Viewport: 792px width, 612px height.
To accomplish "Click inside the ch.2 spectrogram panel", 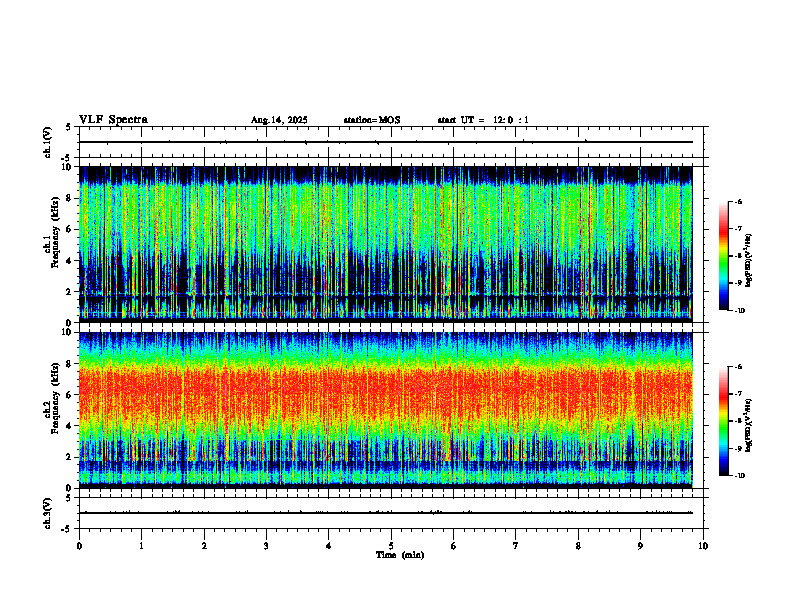I will coord(385,410).
